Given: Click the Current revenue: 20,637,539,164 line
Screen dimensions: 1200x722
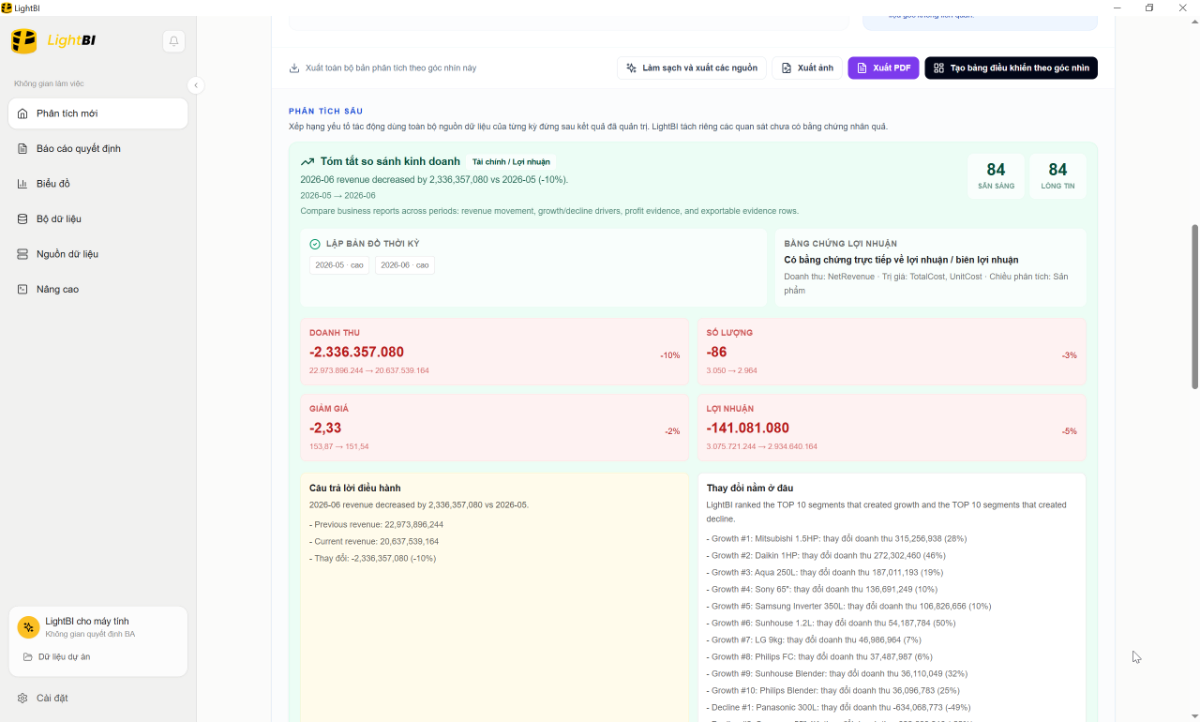Looking at the screenshot, I should click(374, 541).
